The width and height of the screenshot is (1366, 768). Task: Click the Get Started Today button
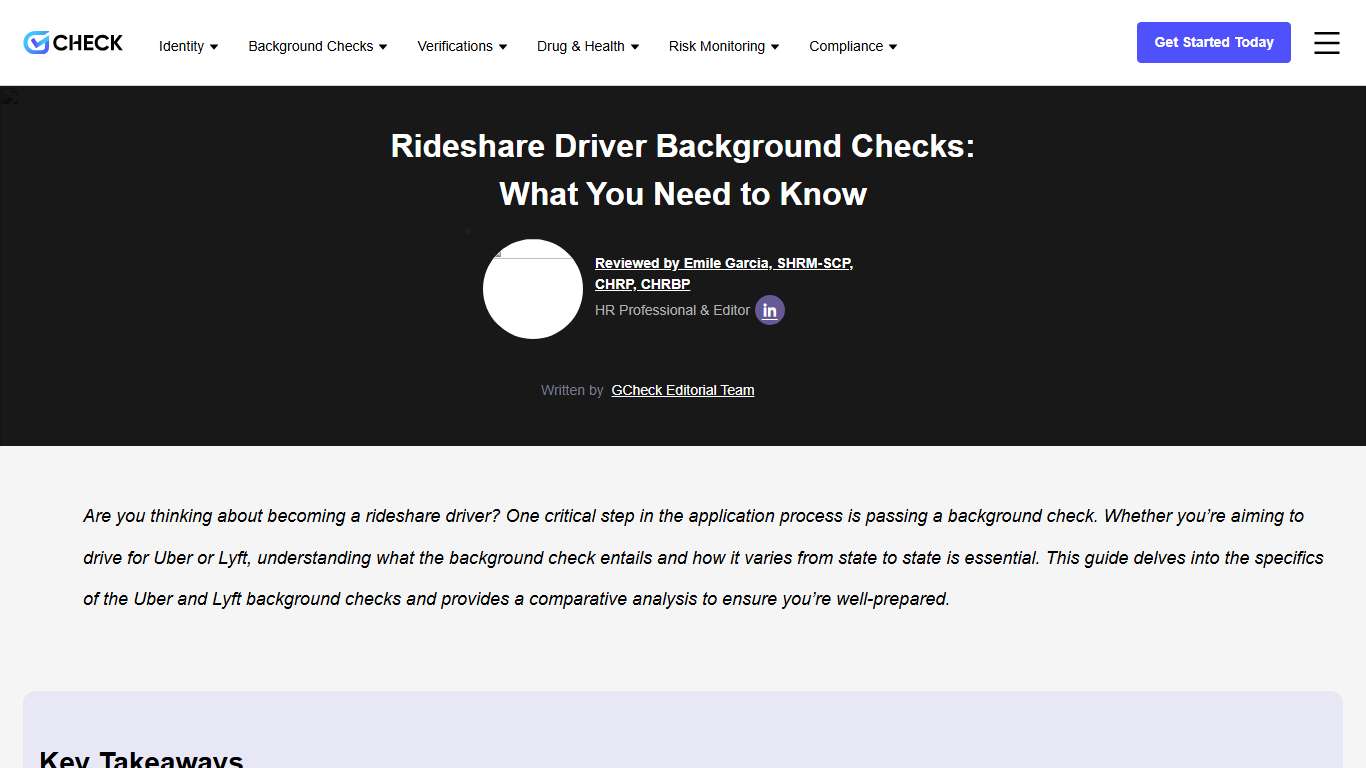[x=1213, y=42]
